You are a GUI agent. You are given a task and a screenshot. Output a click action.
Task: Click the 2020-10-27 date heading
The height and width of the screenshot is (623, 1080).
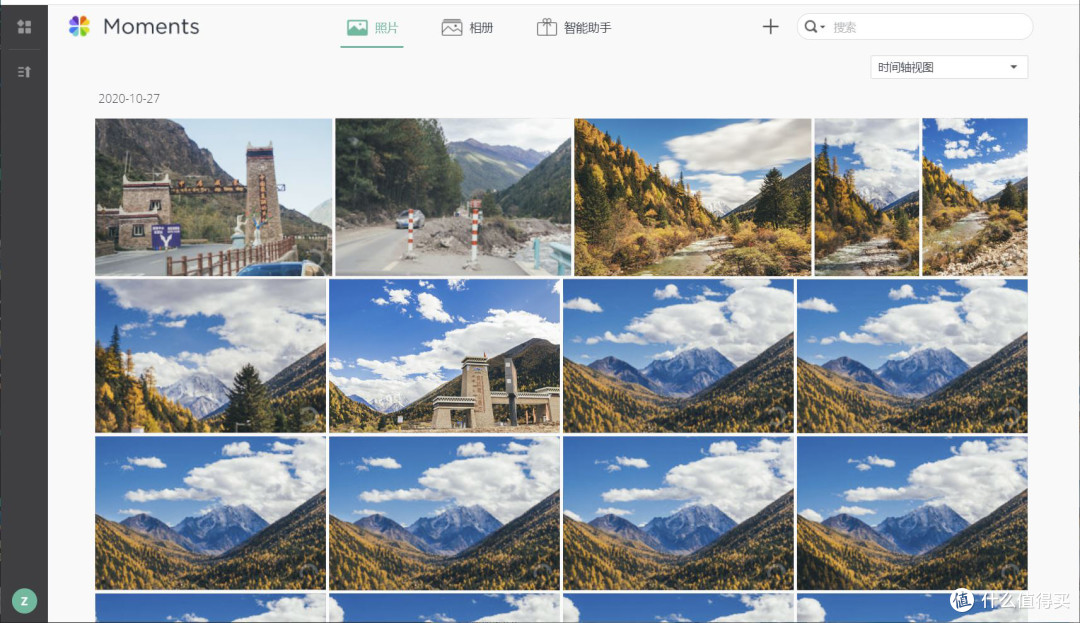pos(129,99)
